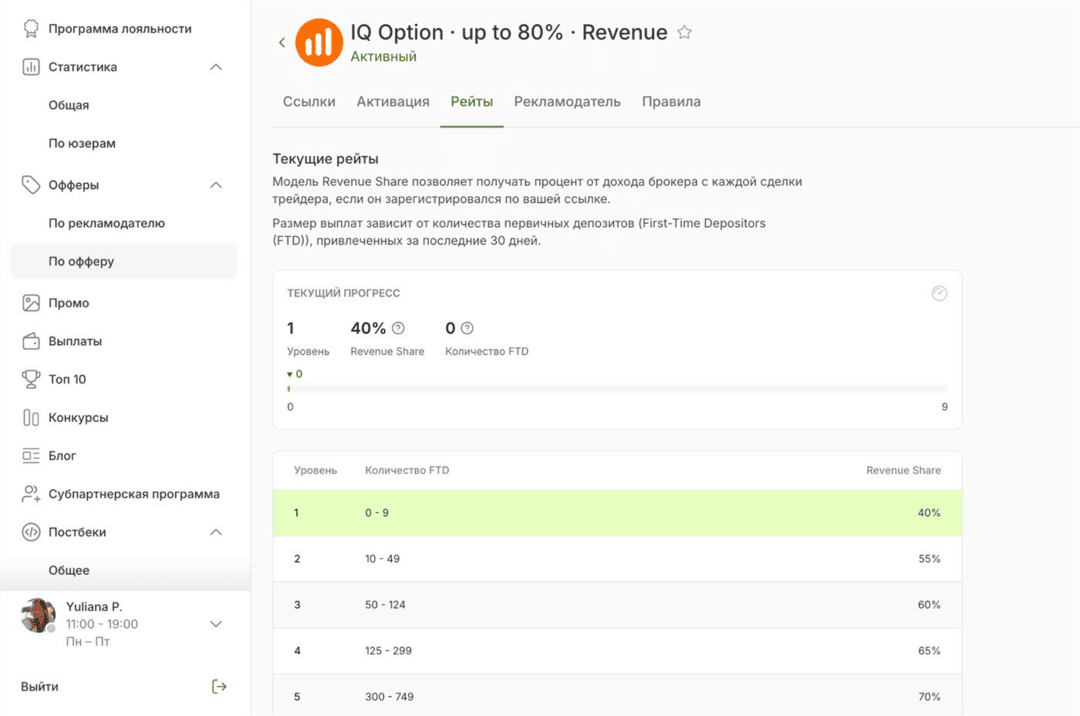Collapse the Постбеки section chevron

tap(216, 532)
